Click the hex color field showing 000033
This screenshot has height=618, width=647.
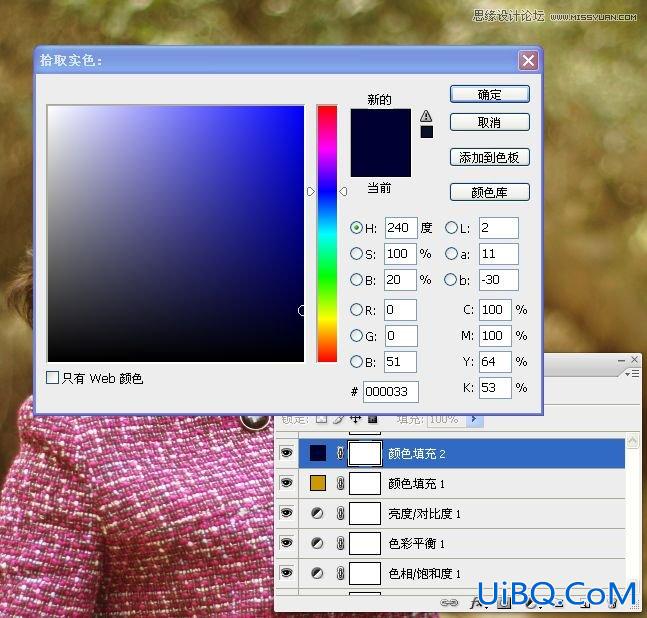[390, 392]
